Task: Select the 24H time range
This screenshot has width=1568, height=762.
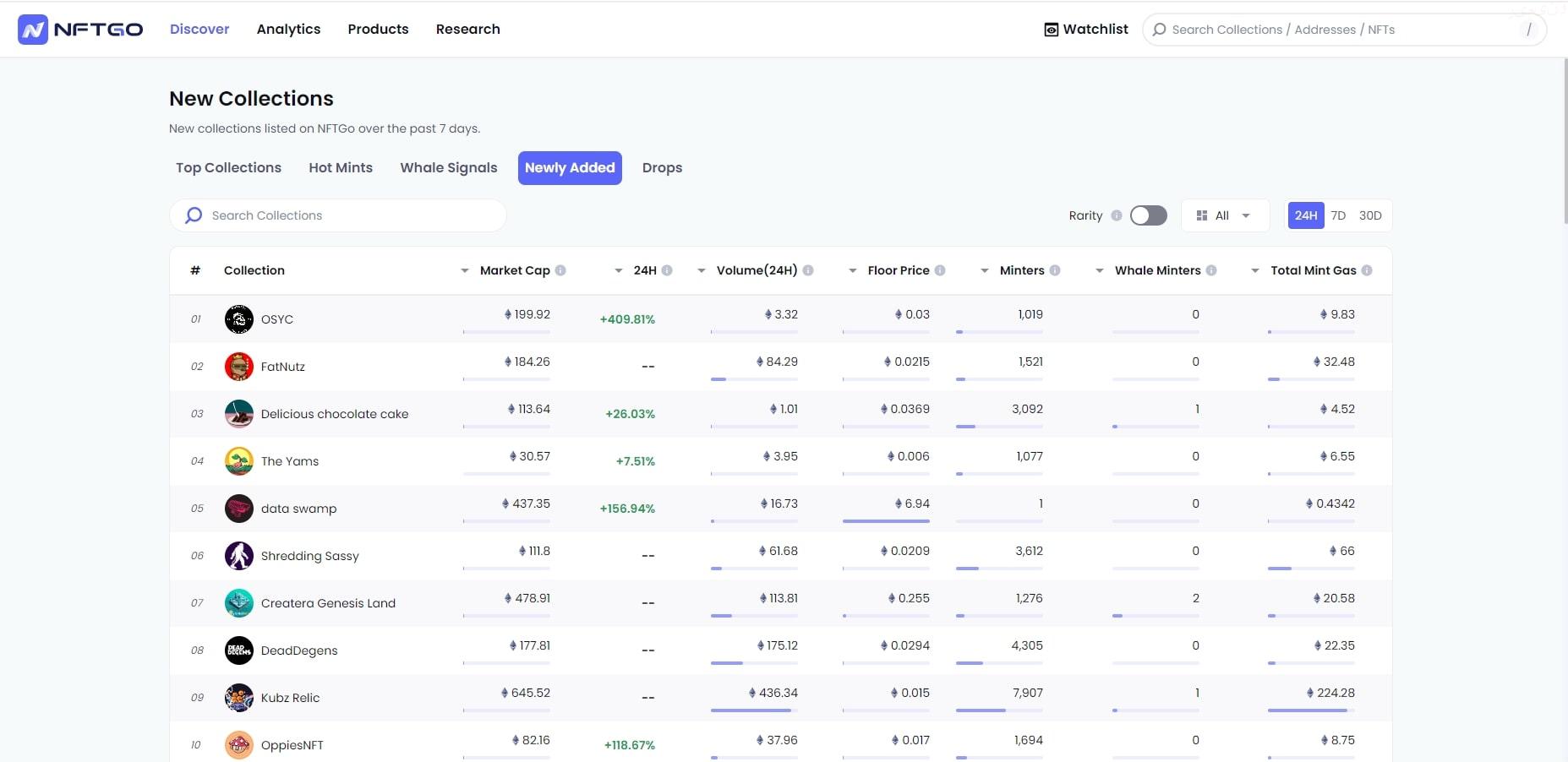Action: pos(1306,215)
